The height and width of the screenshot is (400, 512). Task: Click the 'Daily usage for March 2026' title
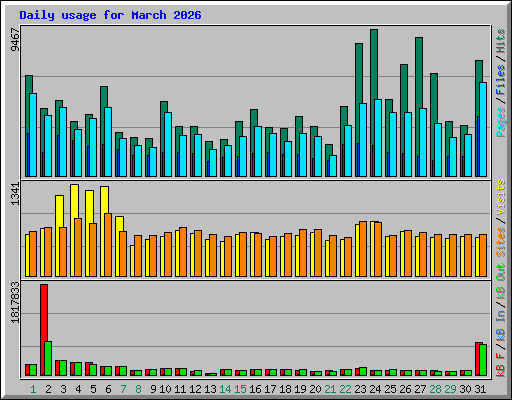(x=110, y=15)
